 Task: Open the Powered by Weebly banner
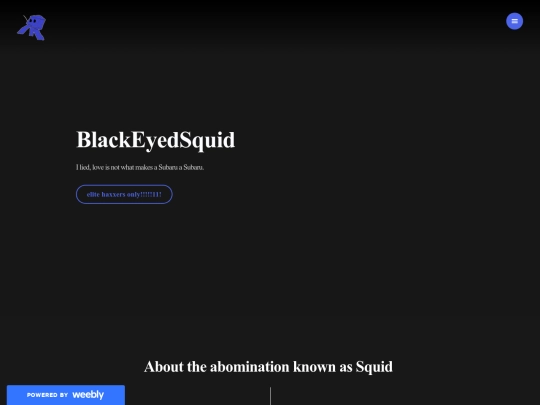[x=66, y=395]
